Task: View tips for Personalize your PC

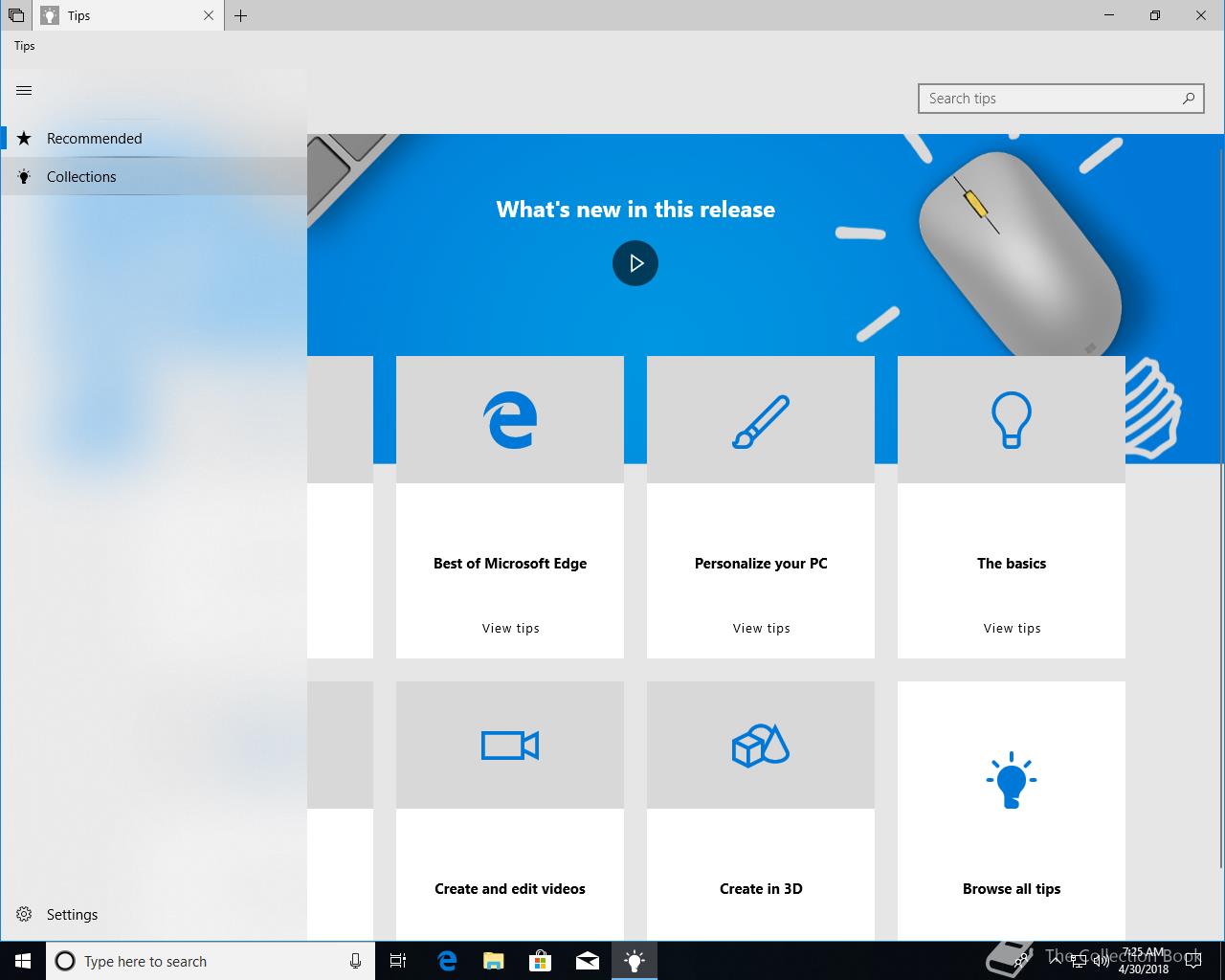Action: pos(762,628)
